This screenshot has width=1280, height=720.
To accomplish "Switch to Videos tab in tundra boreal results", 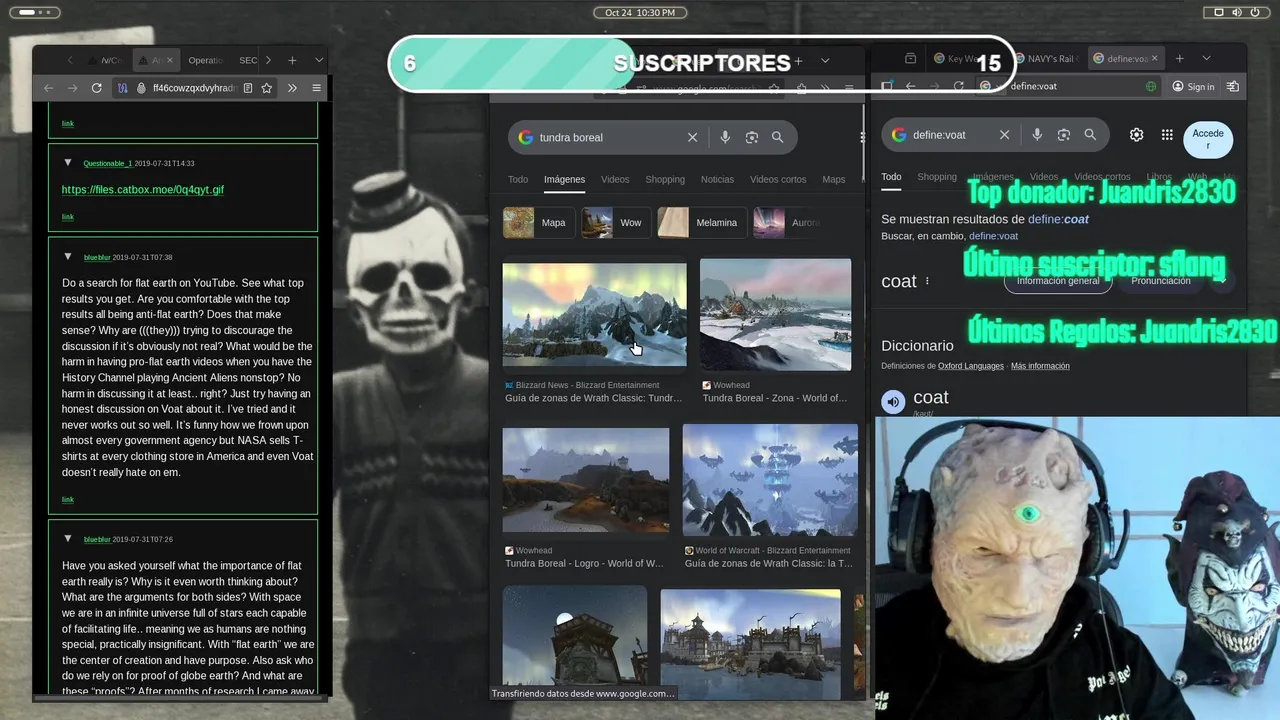I will click(615, 179).
